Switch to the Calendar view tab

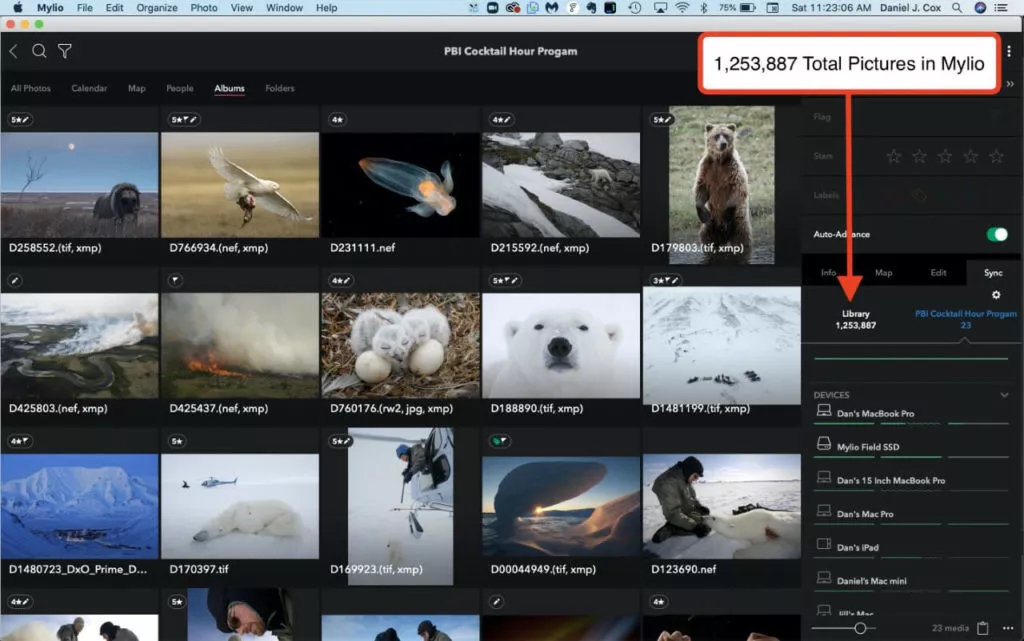(89, 88)
